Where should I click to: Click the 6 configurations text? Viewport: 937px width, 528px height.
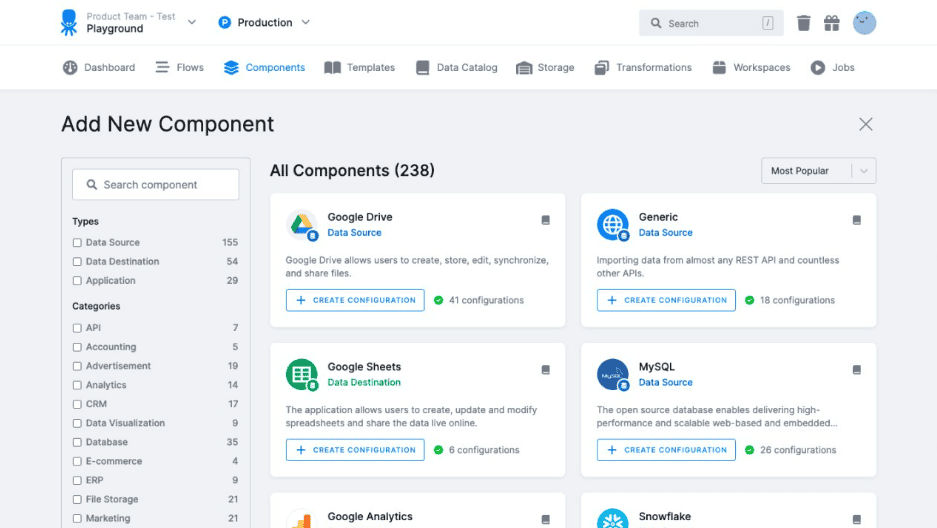click(x=484, y=450)
